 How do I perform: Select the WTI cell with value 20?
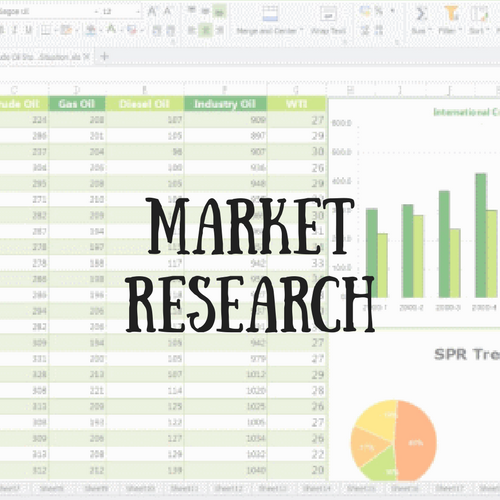[x=297, y=470]
